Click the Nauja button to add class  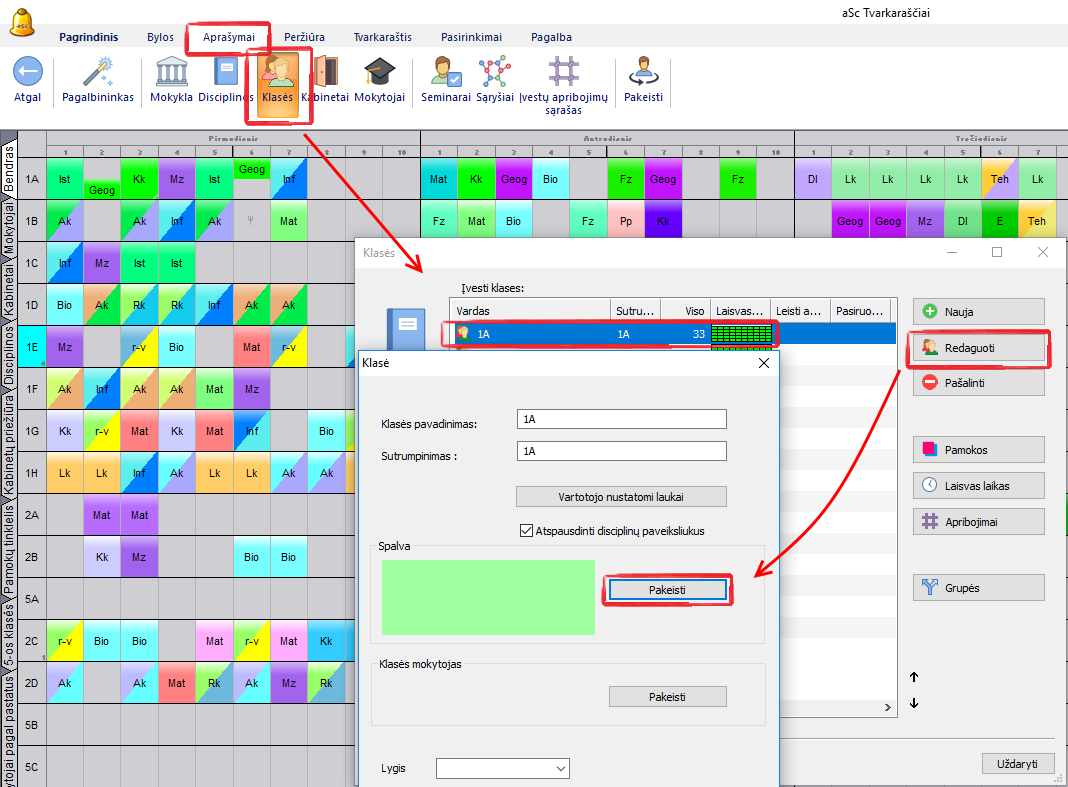click(x=978, y=312)
